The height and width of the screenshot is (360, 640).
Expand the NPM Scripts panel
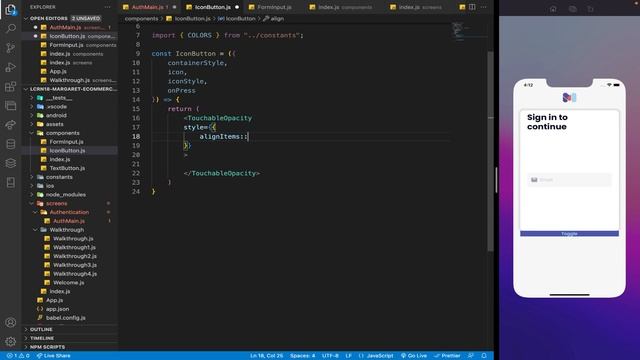(x=47, y=347)
